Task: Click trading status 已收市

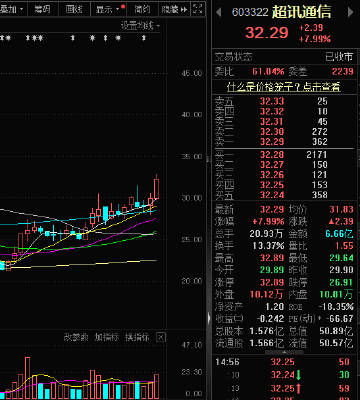Action: click(x=339, y=57)
